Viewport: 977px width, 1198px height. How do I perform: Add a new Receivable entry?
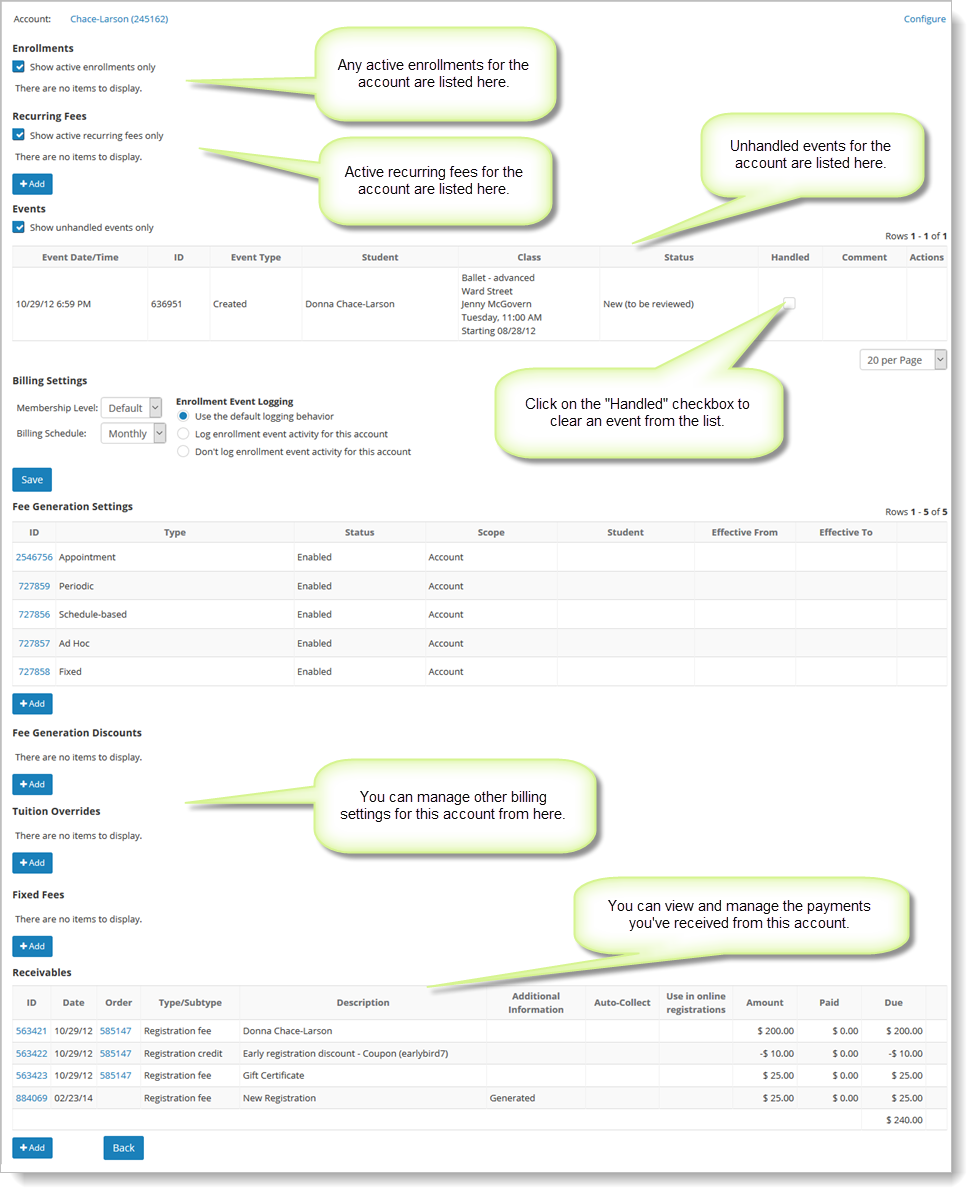point(32,1148)
